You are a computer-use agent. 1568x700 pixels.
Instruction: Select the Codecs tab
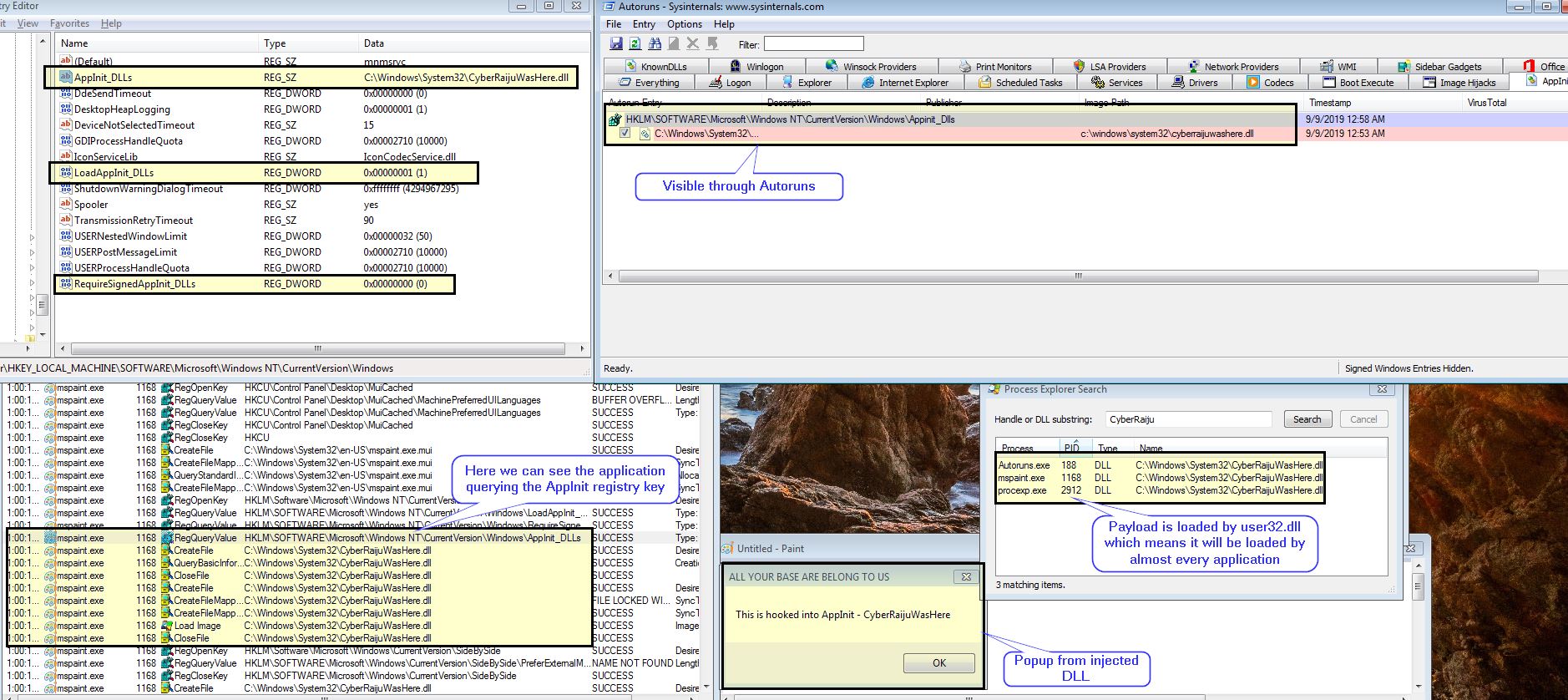(1270, 83)
